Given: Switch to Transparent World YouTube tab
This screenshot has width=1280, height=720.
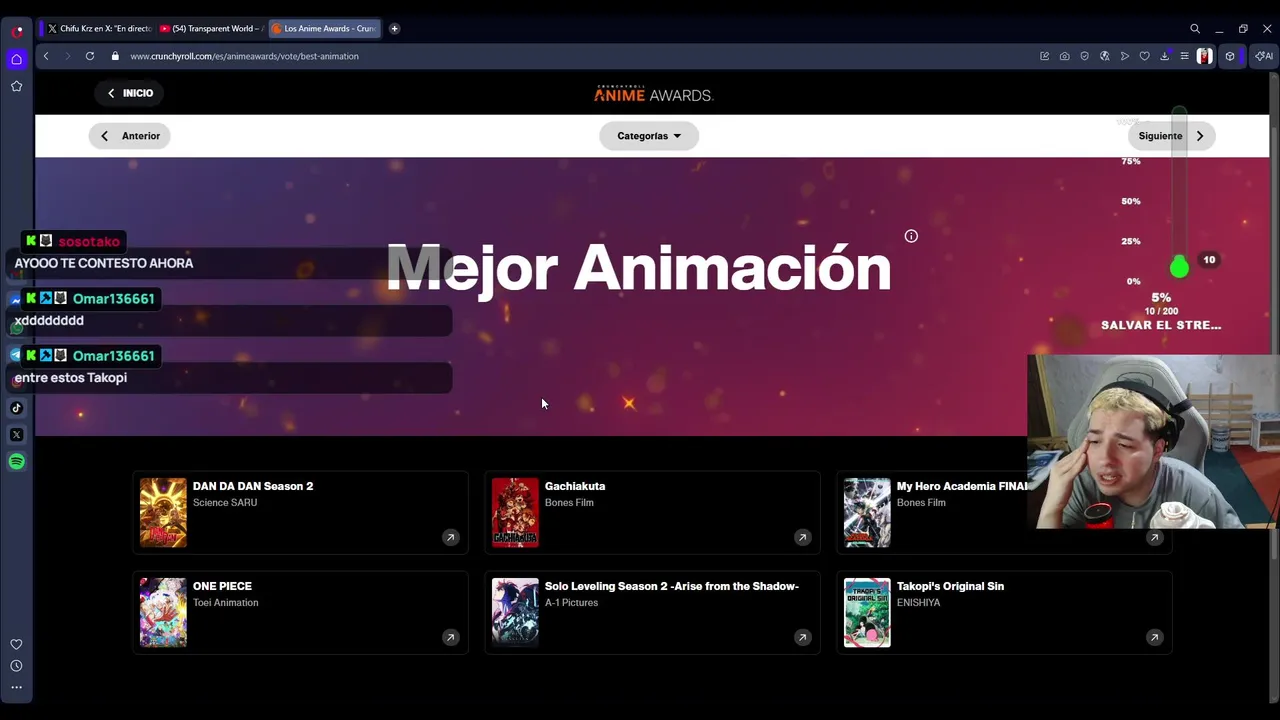Looking at the screenshot, I should [211, 29].
